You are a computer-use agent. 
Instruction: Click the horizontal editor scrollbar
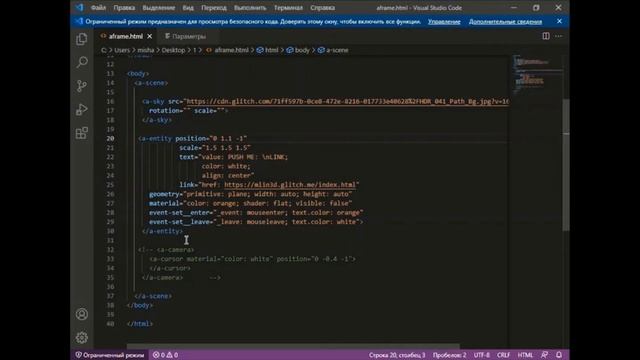(293, 346)
